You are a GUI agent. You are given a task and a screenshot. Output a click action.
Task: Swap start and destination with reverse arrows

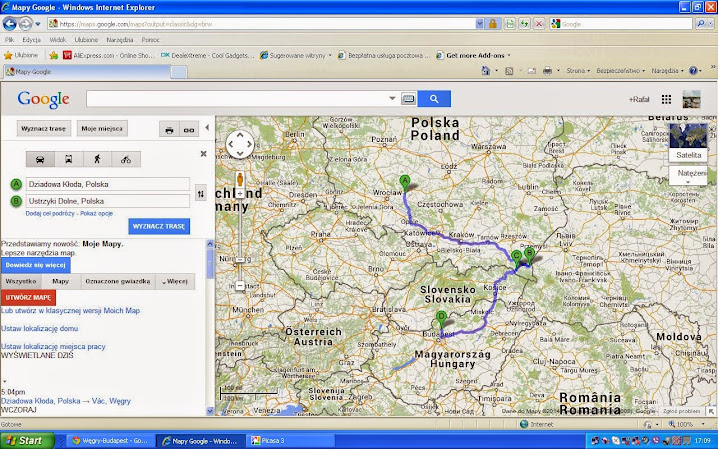pyautogui.click(x=201, y=194)
